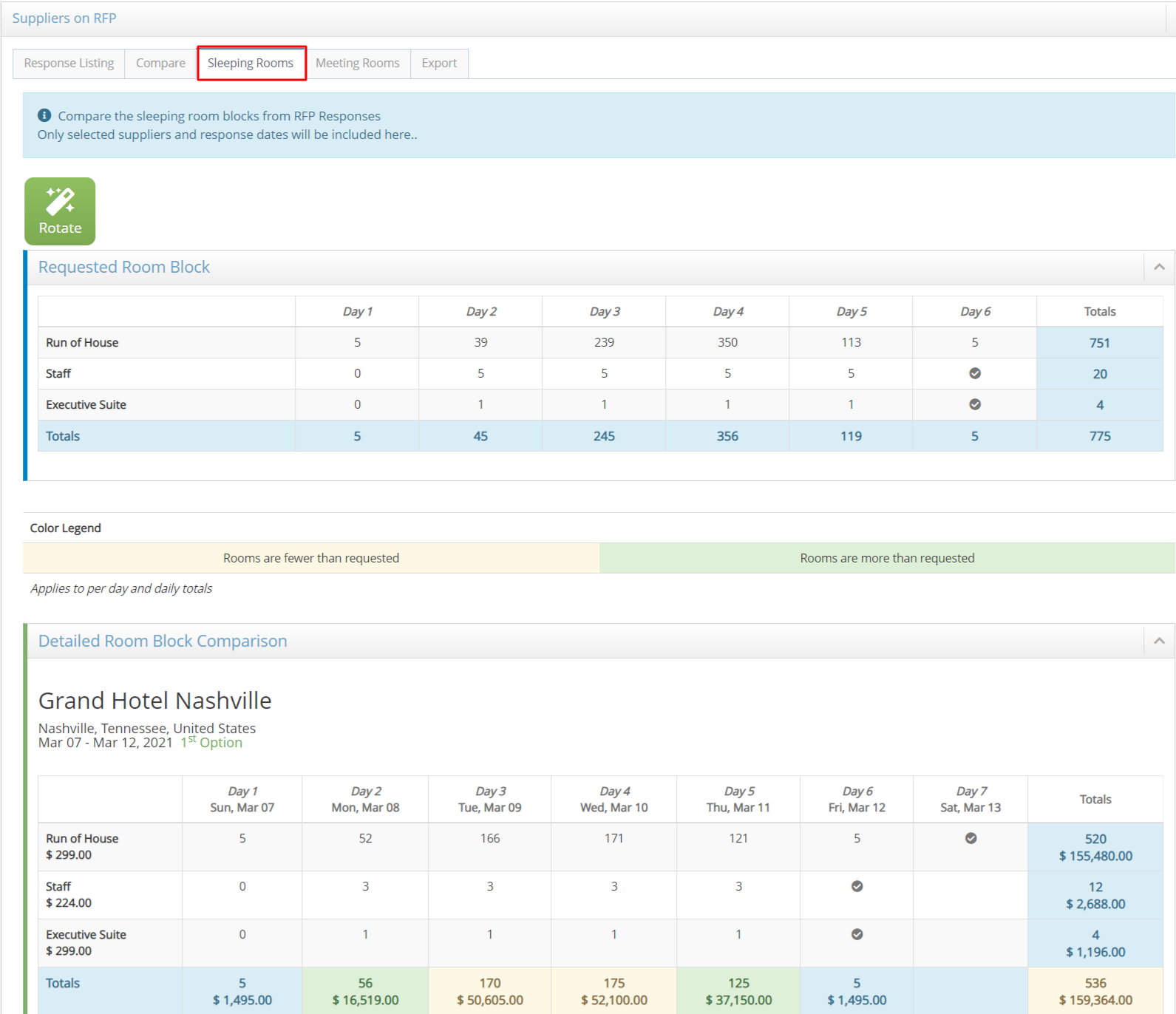The height and width of the screenshot is (1014, 1176).
Task: Click the Staff Day 6 check icon in Requested Room Block
Action: (974, 373)
